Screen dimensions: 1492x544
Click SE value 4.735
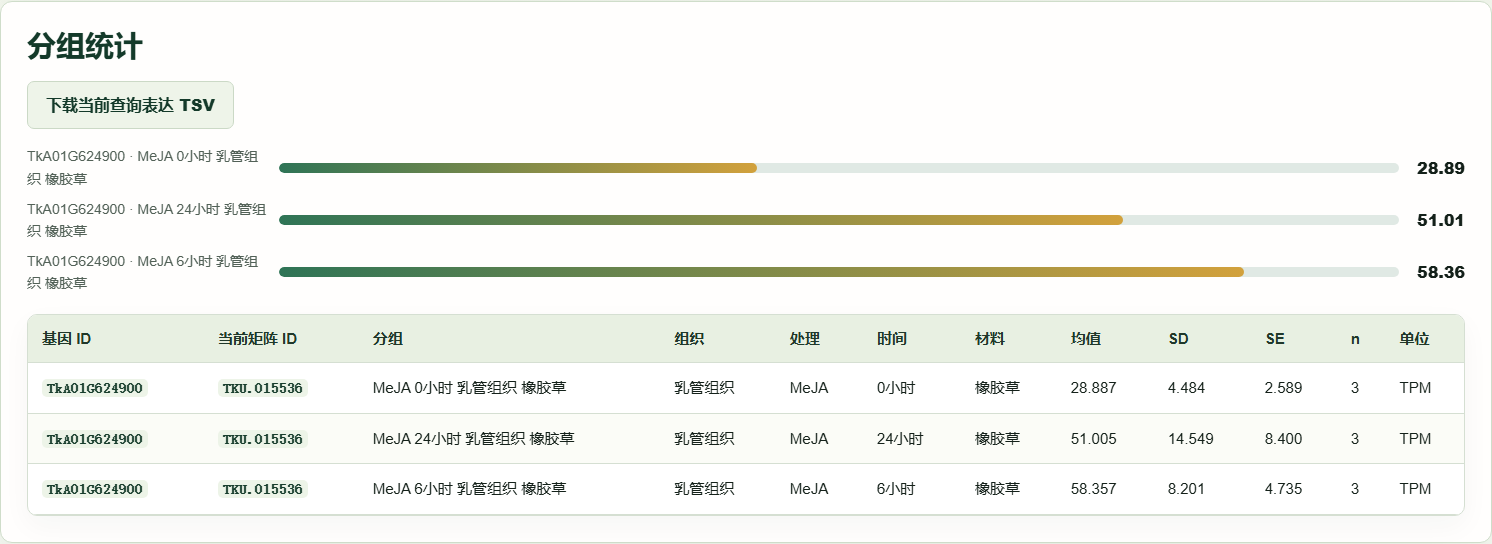pos(1284,489)
